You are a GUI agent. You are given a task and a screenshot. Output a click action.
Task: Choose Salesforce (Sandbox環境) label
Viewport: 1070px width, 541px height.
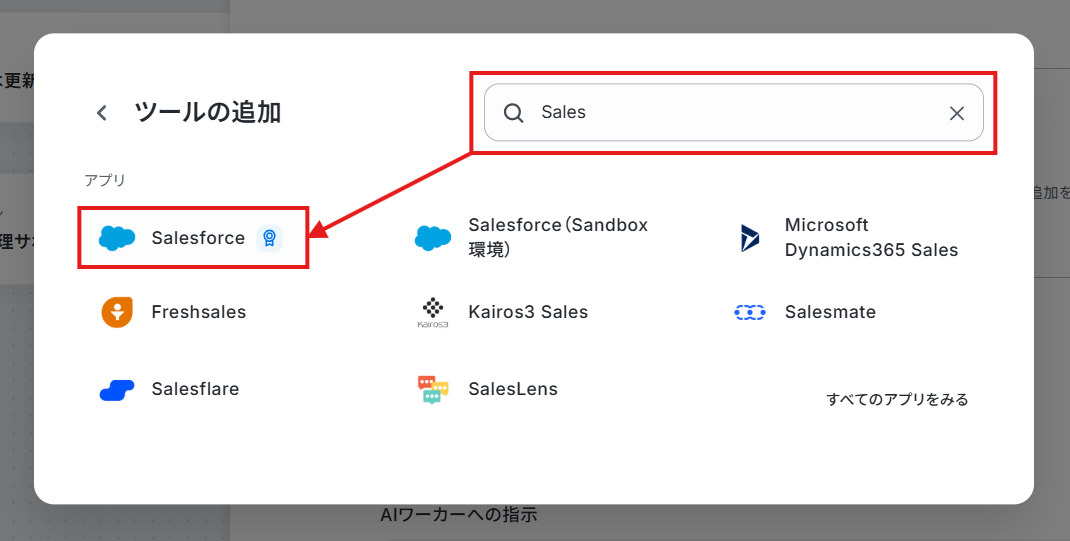(x=558, y=237)
